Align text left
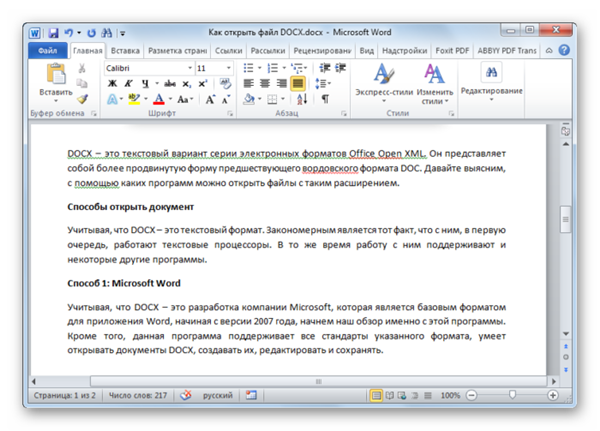Viewport: 600px width, 431px height. click(x=249, y=83)
